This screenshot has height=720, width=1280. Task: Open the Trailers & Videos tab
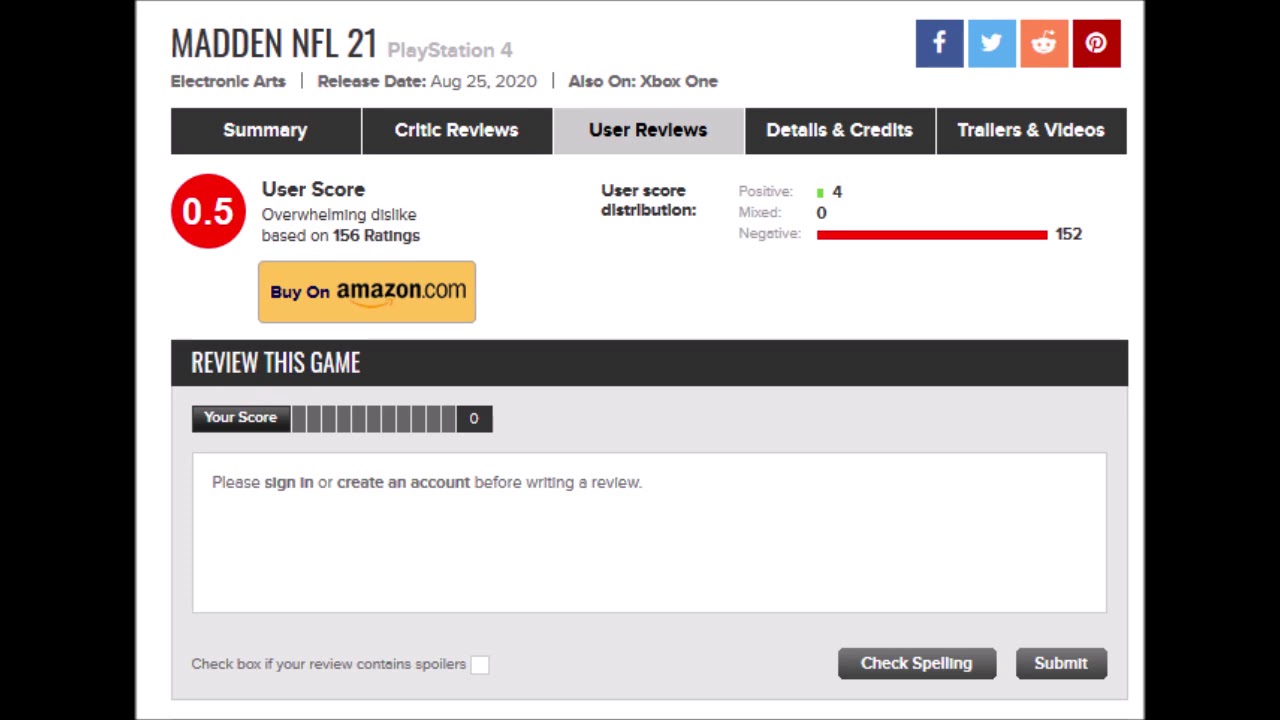coord(1031,131)
